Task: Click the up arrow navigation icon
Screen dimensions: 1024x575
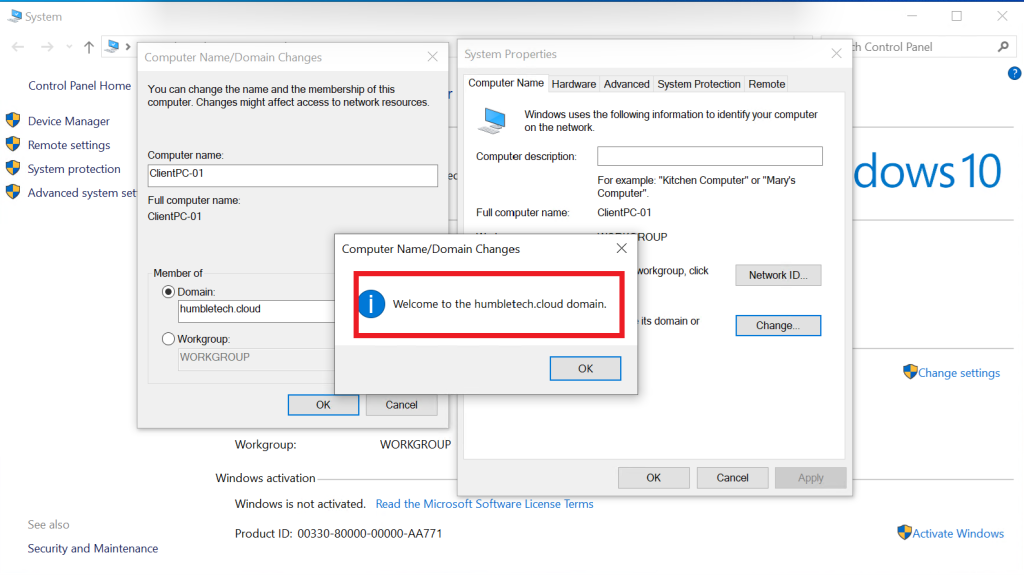Action: point(89,47)
